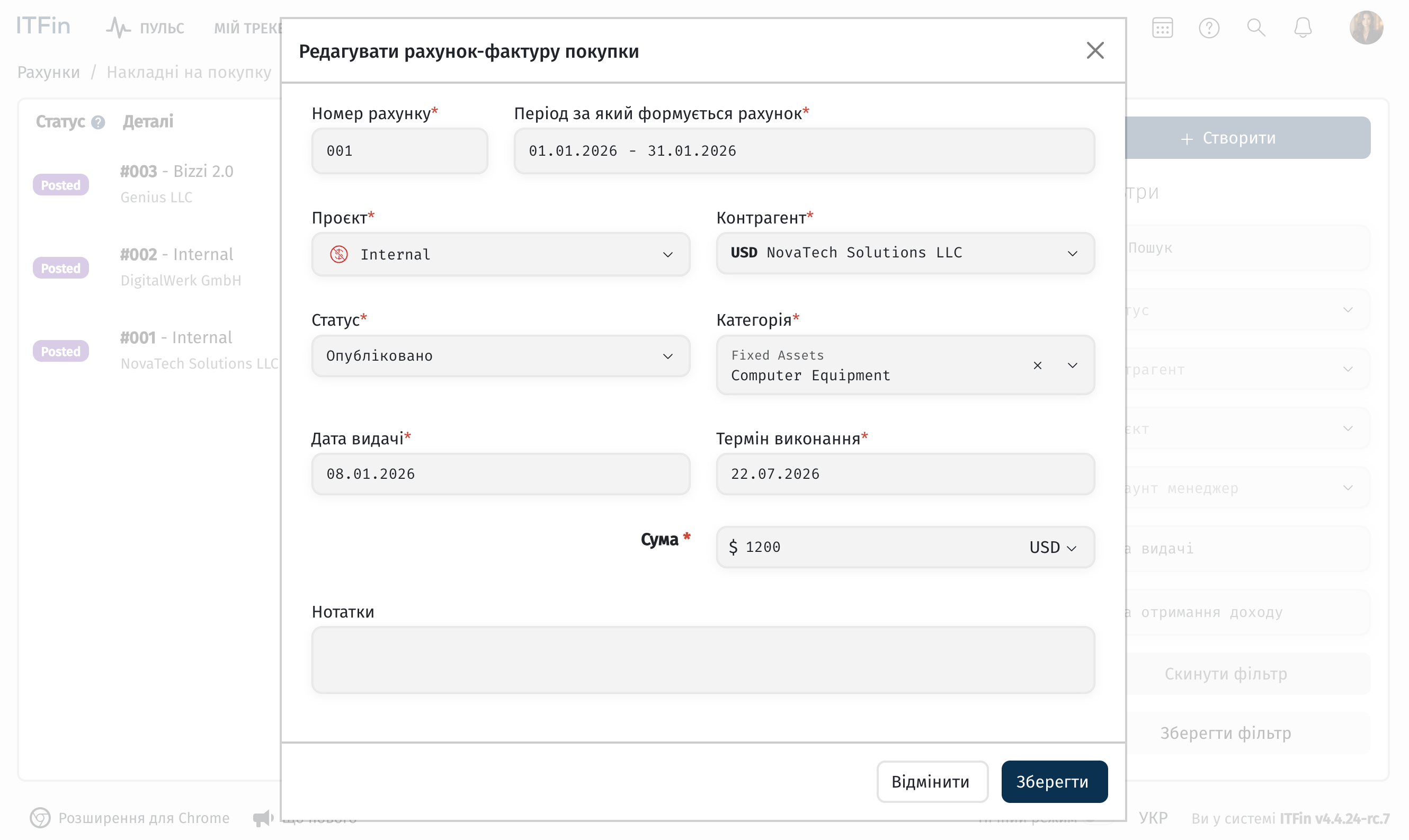This screenshot has width=1409, height=840.
Task: Click the invoice period date range field
Action: [x=804, y=150]
